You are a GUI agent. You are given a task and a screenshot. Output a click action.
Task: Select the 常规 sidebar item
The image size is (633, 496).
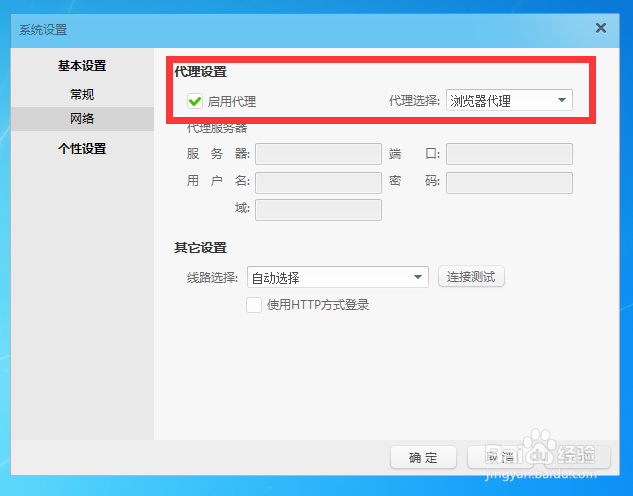82,94
